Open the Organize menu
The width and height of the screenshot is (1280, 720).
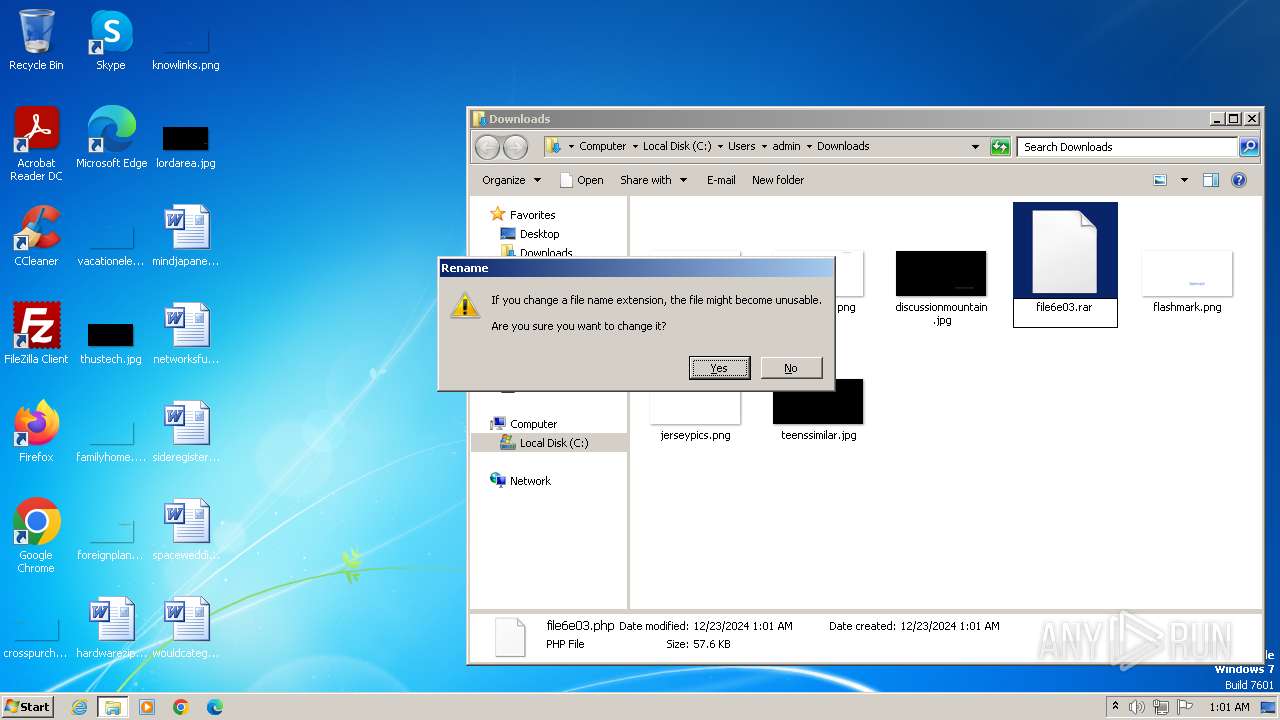click(x=511, y=180)
